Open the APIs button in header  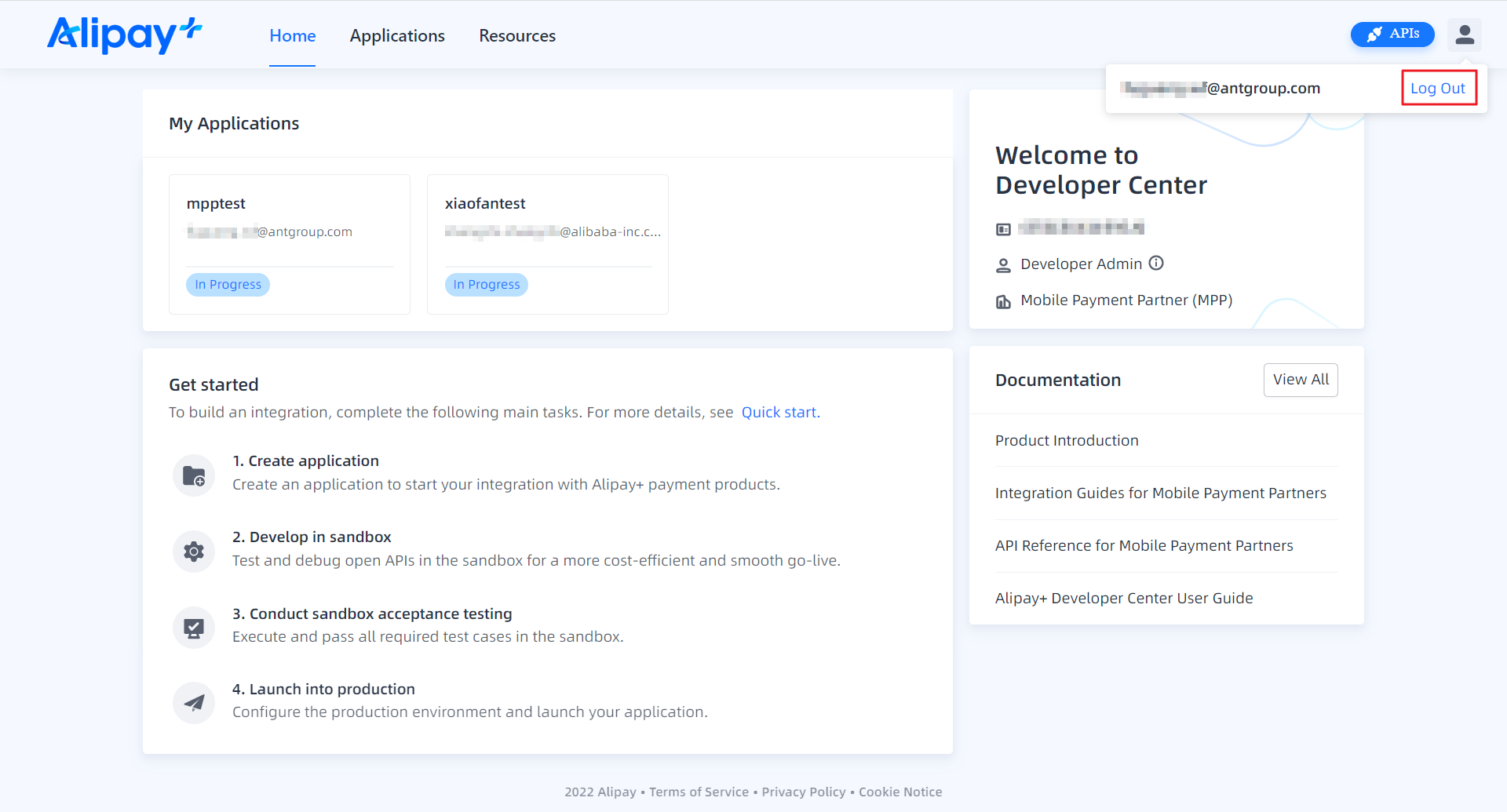click(x=1392, y=35)
